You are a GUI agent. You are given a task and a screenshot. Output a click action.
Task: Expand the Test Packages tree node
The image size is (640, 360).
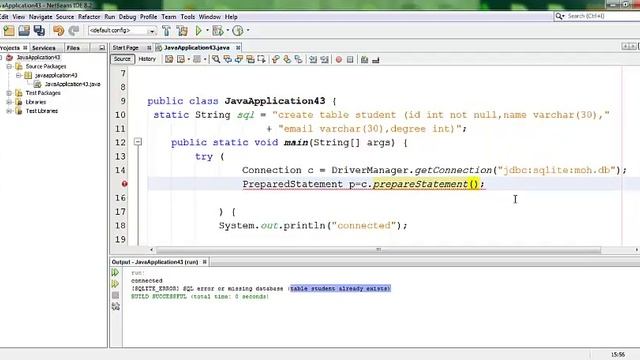click(9, 93)
